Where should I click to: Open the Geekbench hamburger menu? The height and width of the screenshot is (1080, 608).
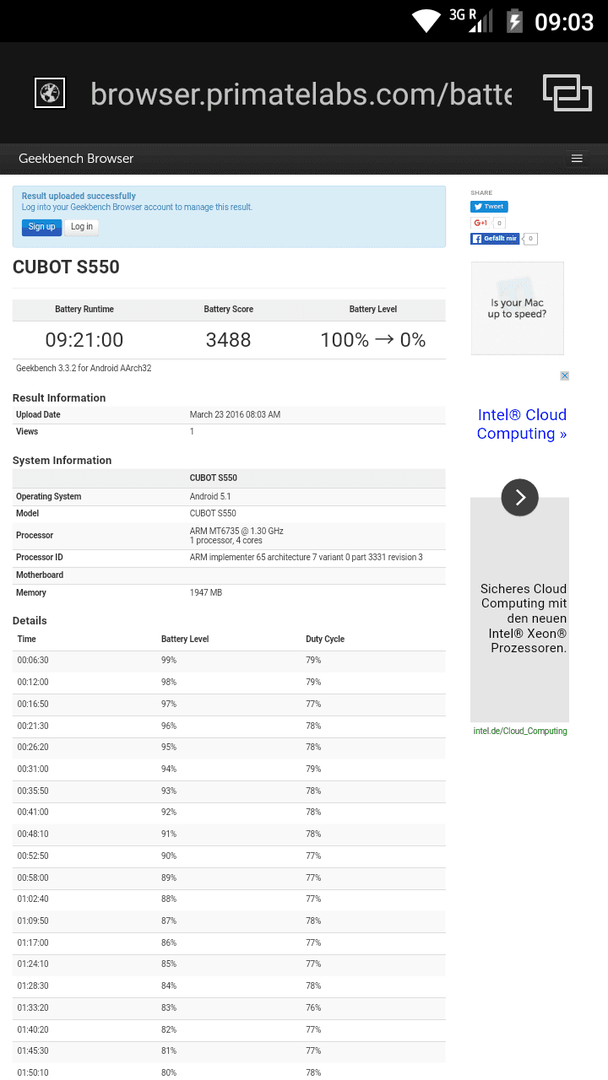[x=577, y=158]
